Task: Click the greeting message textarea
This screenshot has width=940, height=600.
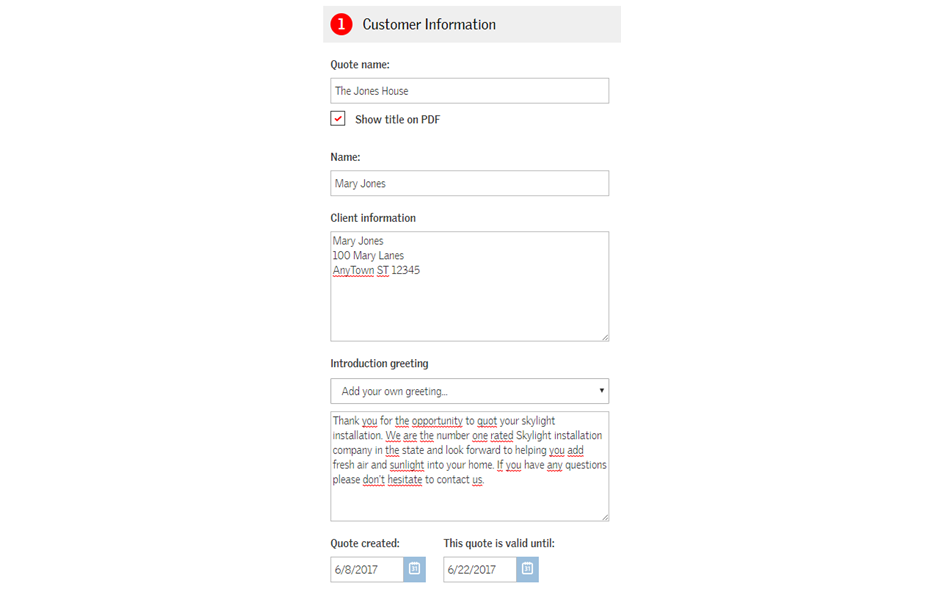Action: point(469,466)
